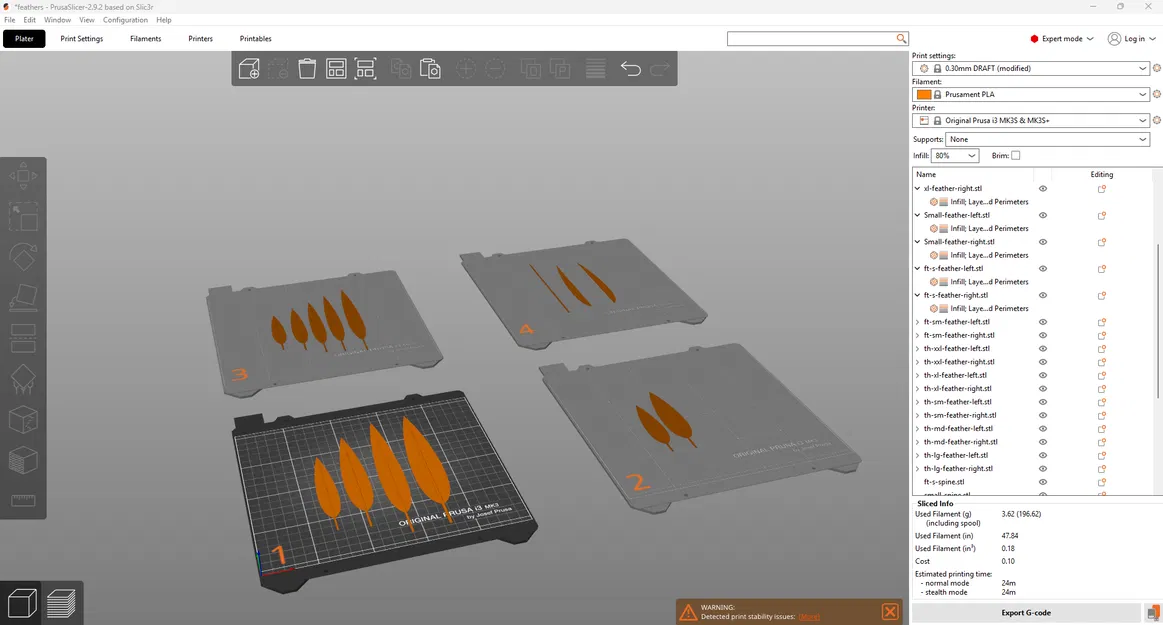Click the Redo arrow icon
This screenshot has width=1163, height=625.
(x=659, y=69)
